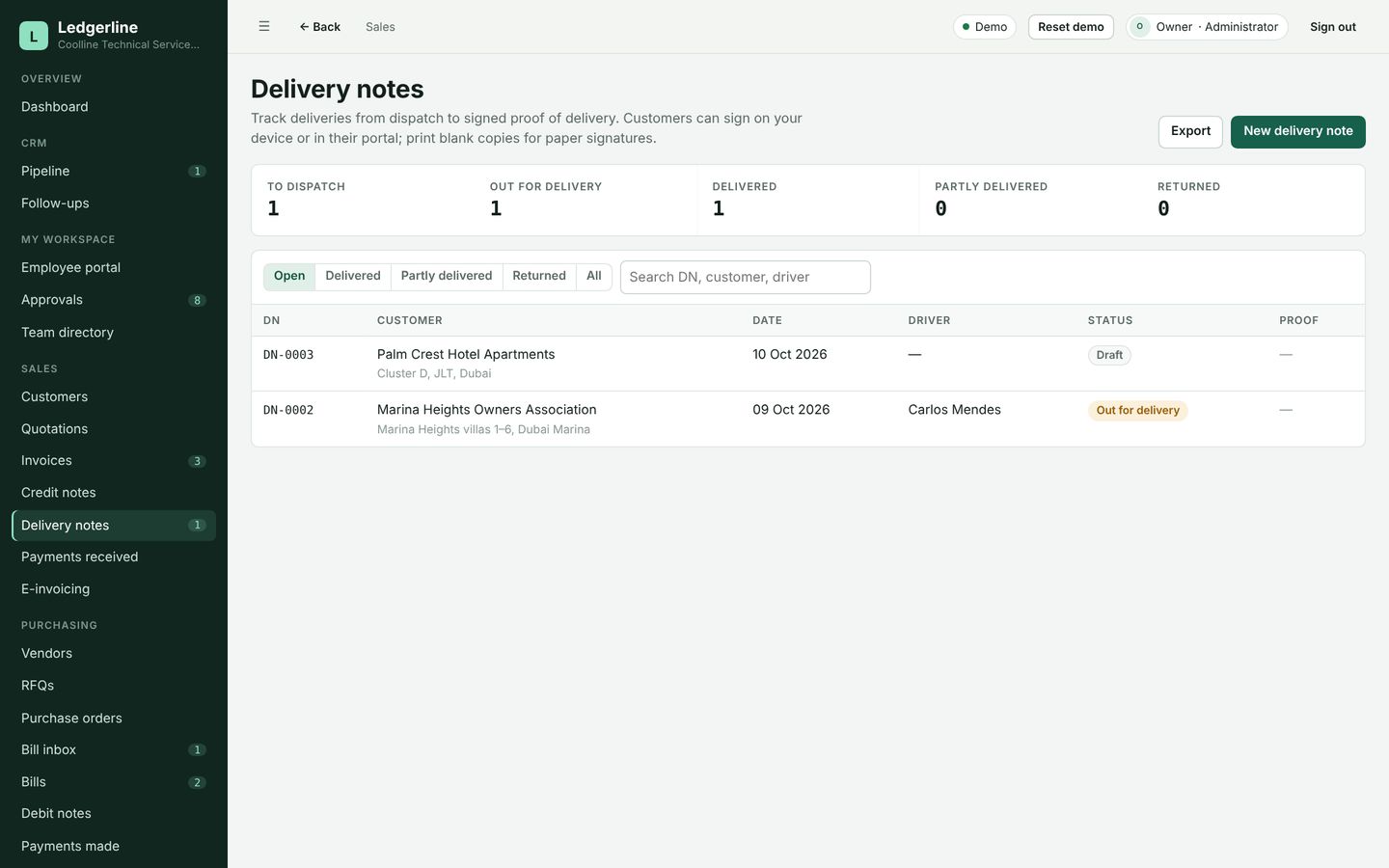This screenshot has height=868, width=1389.
Task: Open the Sales breadcrumb link
Action: click(x=380, y=27)
